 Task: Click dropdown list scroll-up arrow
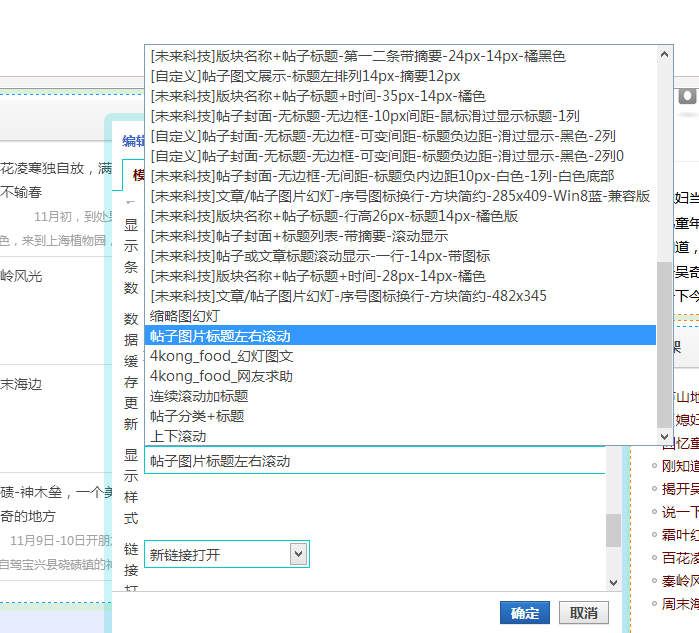coord(664,54)
